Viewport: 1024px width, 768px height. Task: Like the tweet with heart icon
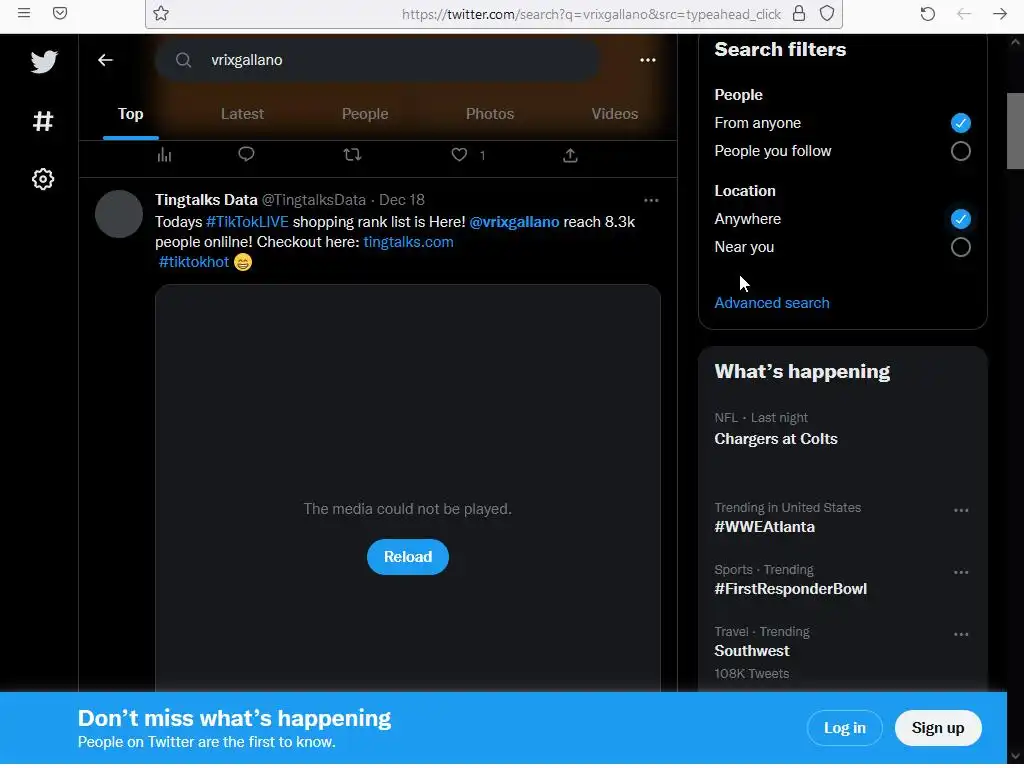click(x=459, y=155)
